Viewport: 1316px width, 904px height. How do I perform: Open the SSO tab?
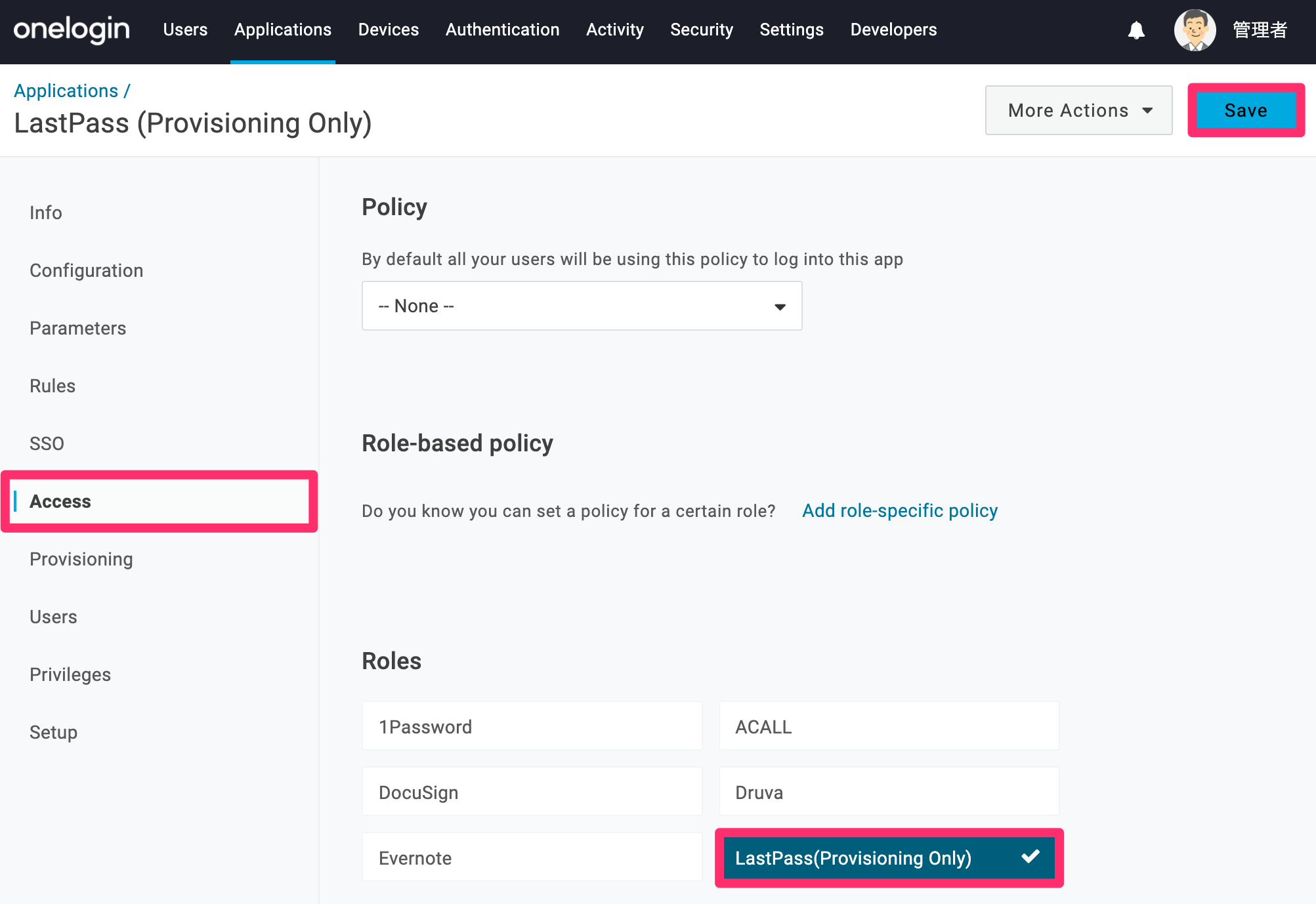(x=47, y=443)
